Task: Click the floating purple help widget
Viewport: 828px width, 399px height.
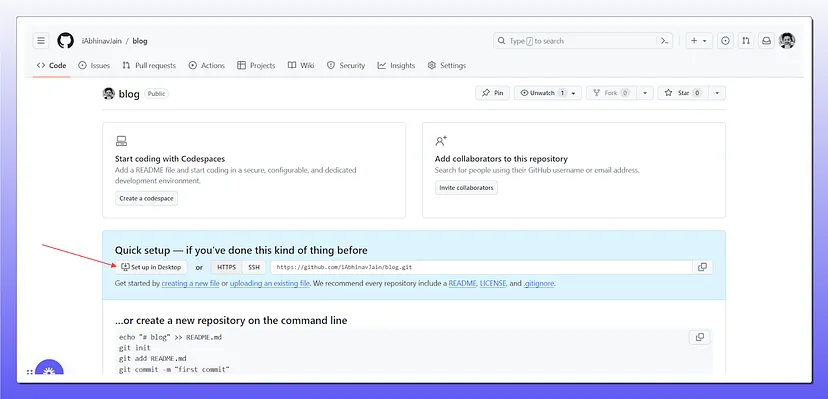Action: tap(49, 368)
